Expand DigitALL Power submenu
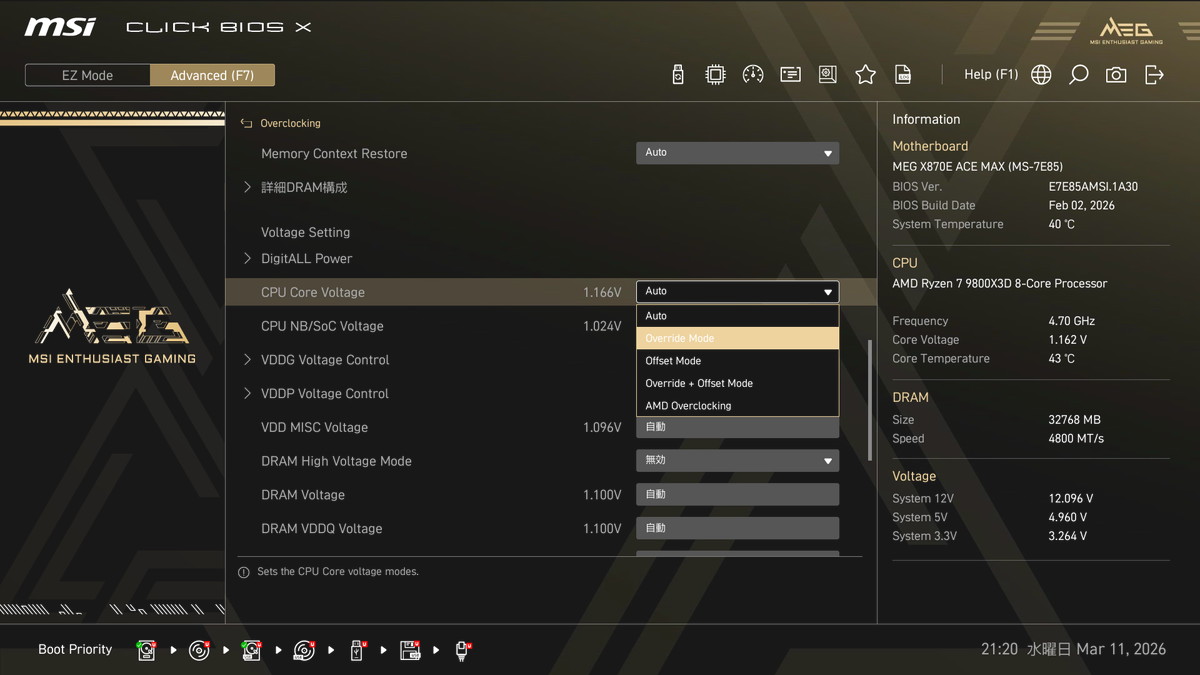Image resolution: width=1200 pixels, height=675 pixels. (x=306, y=259)
